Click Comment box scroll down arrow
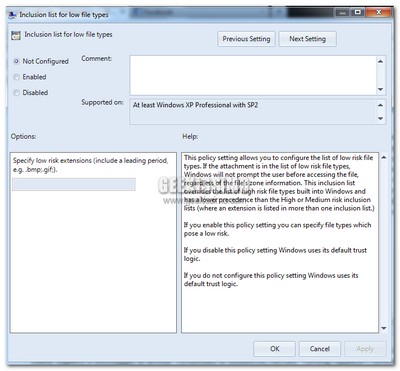400x371 pixels. click(x=380, y=89)
